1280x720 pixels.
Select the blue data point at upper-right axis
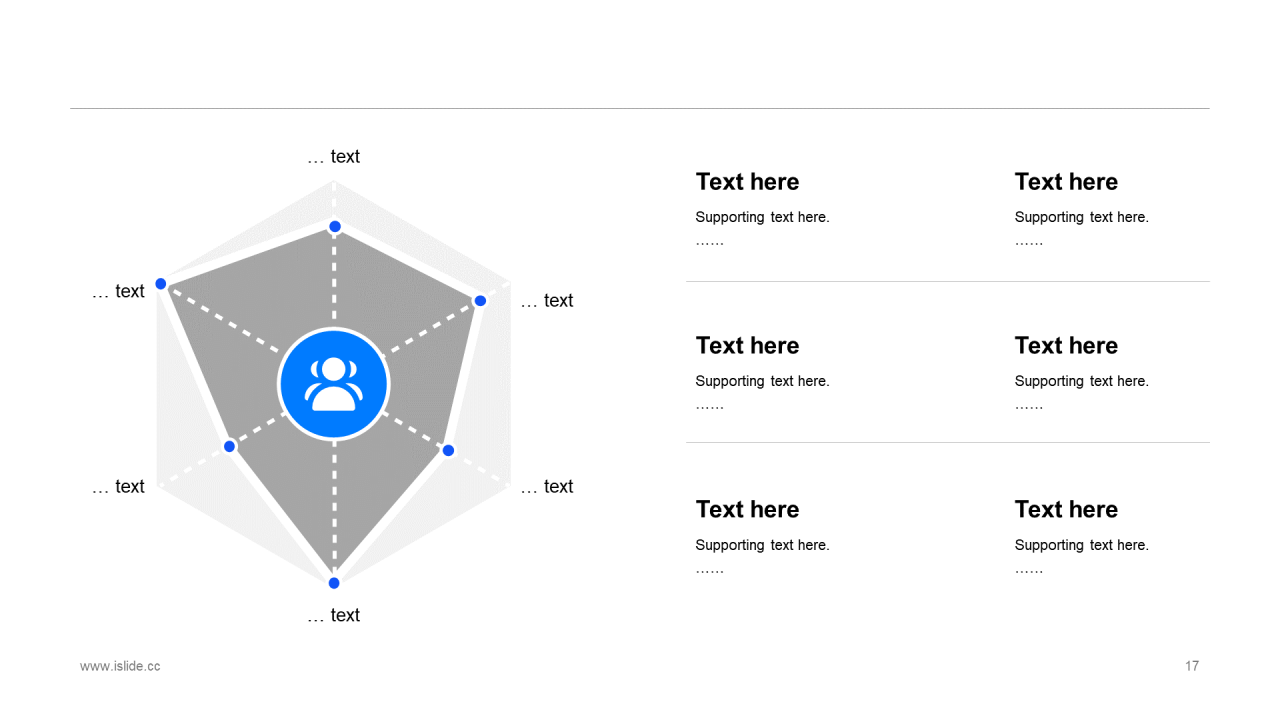pos(480,301)
